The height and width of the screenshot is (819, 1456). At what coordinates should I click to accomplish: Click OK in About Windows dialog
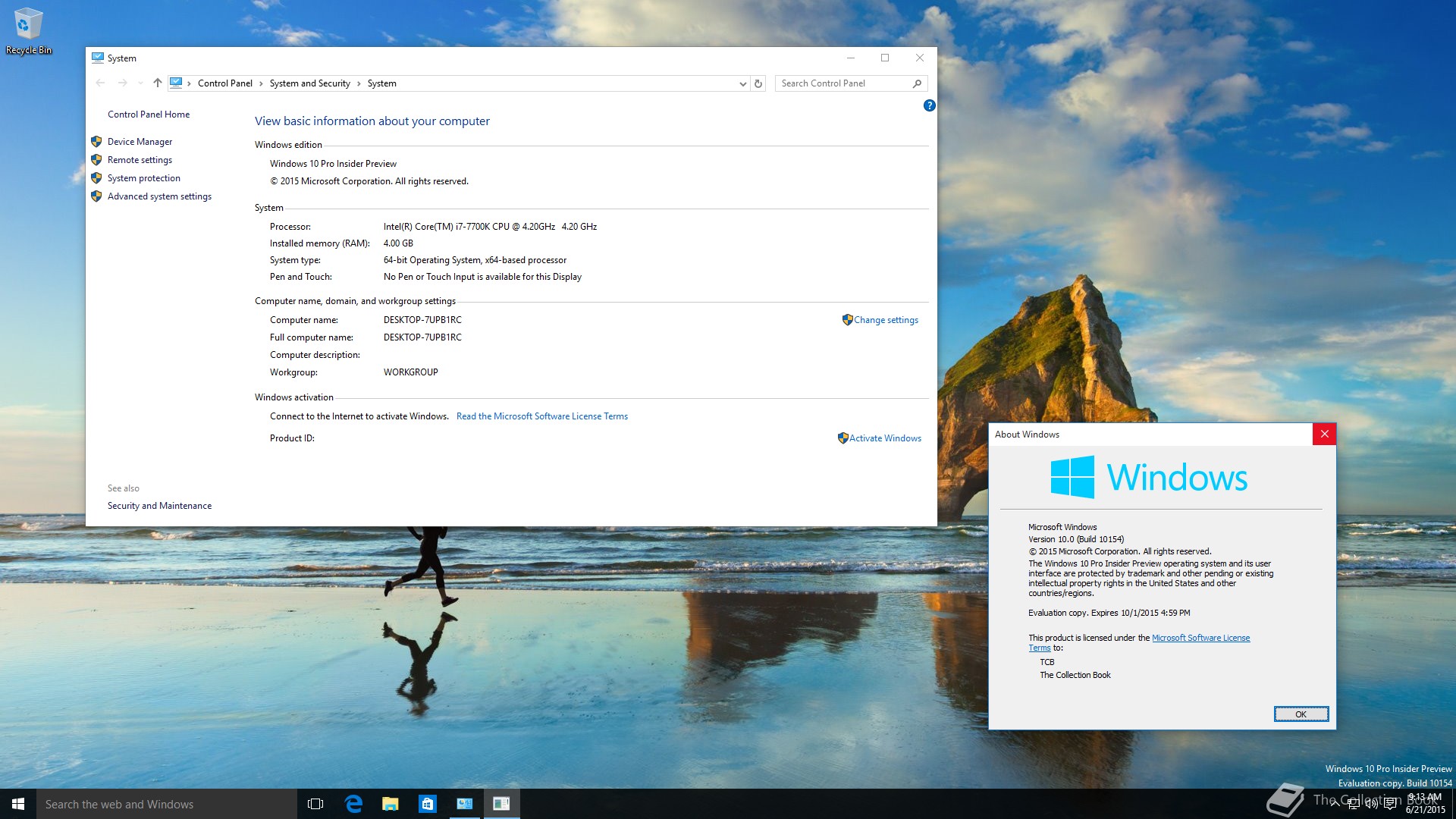click(x=1301, y=714)
